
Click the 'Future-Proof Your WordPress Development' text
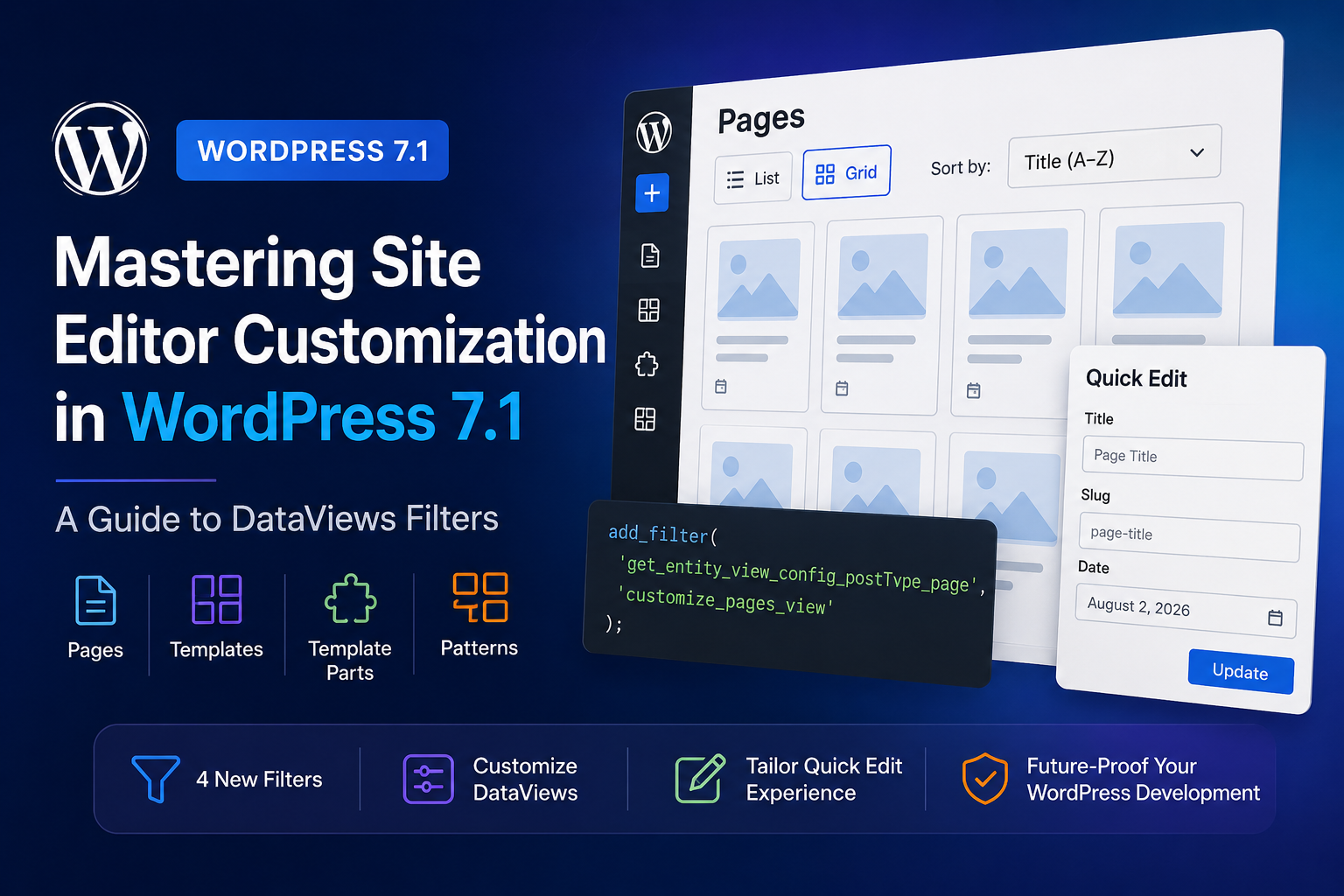tap(1144, 779)
